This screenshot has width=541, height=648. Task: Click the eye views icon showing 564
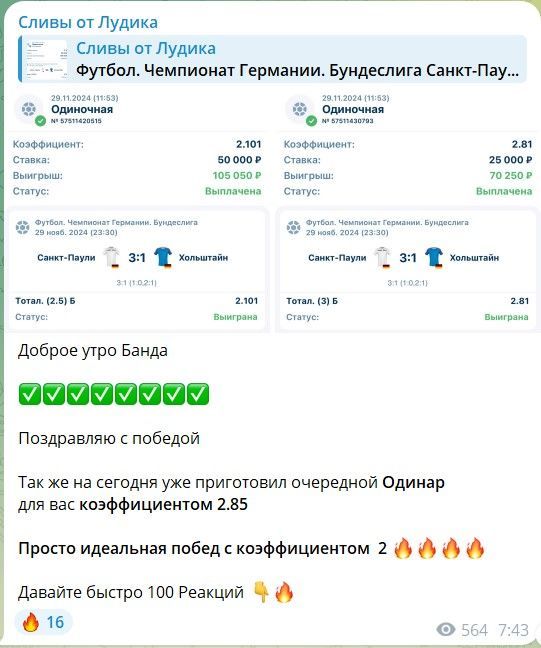click(x=446, y=629)
